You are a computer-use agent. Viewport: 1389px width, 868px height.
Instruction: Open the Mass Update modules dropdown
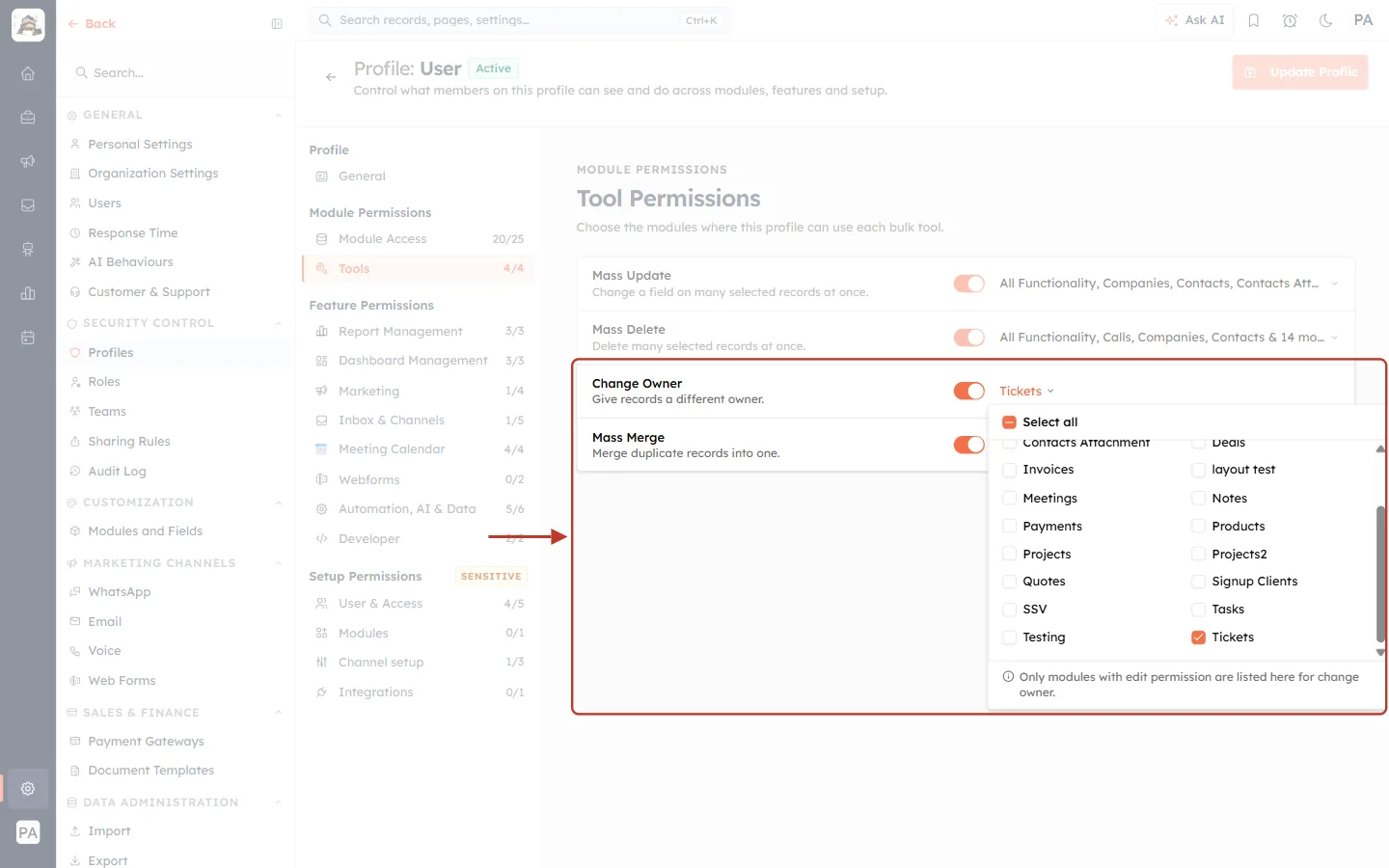point(1168,284)
